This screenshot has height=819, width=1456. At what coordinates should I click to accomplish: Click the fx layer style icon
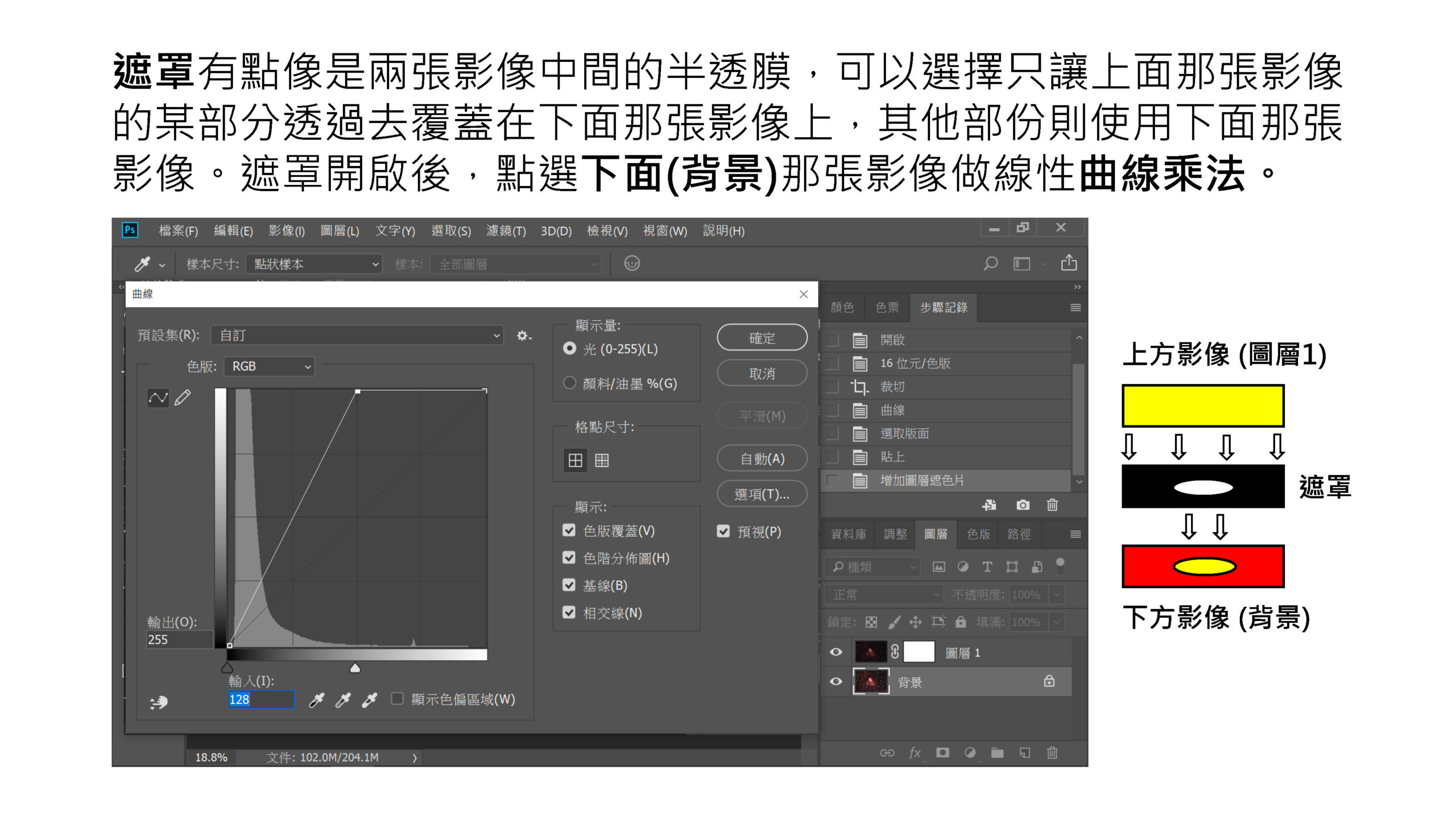point(915,752)
